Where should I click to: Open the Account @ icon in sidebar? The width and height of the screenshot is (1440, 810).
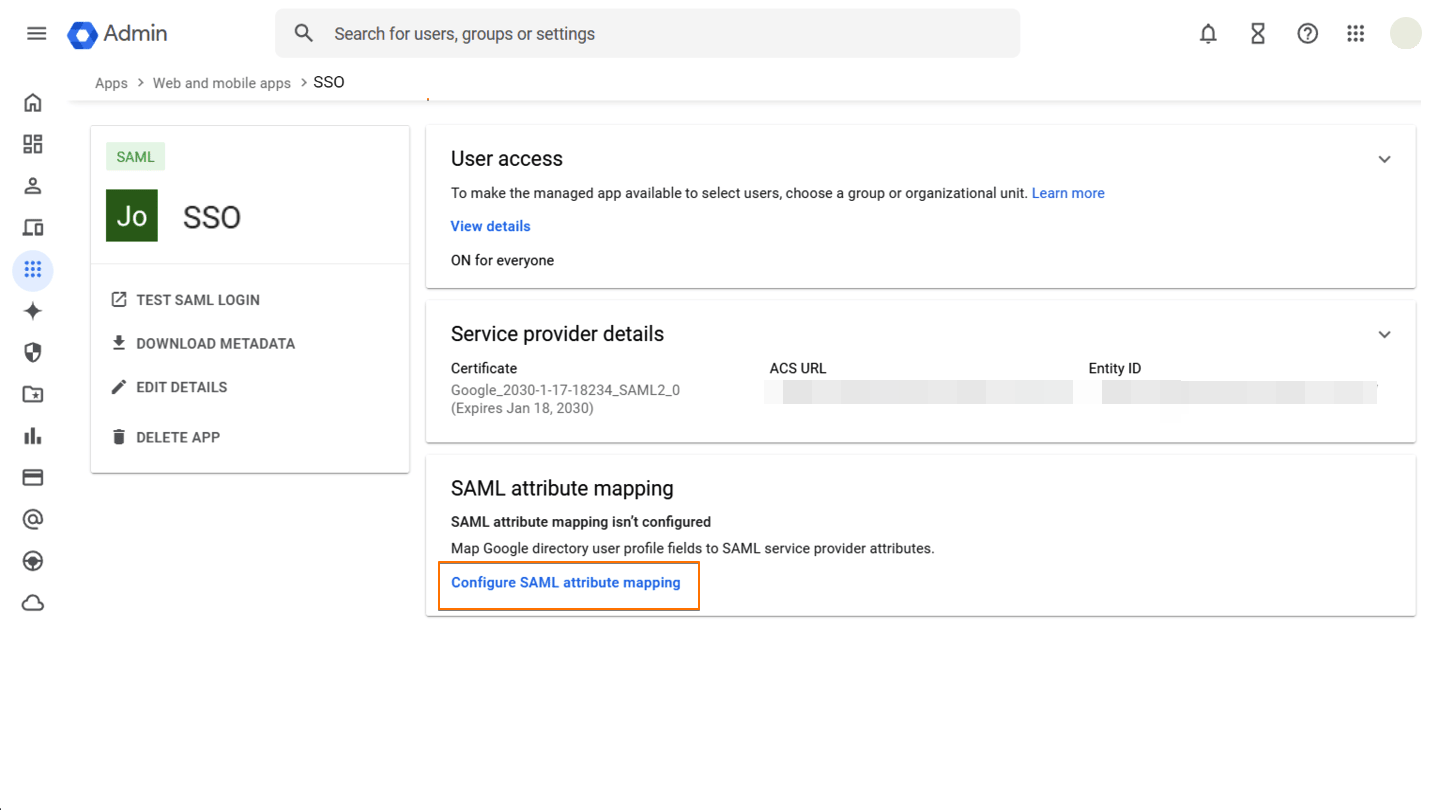(x=33, y=519)
